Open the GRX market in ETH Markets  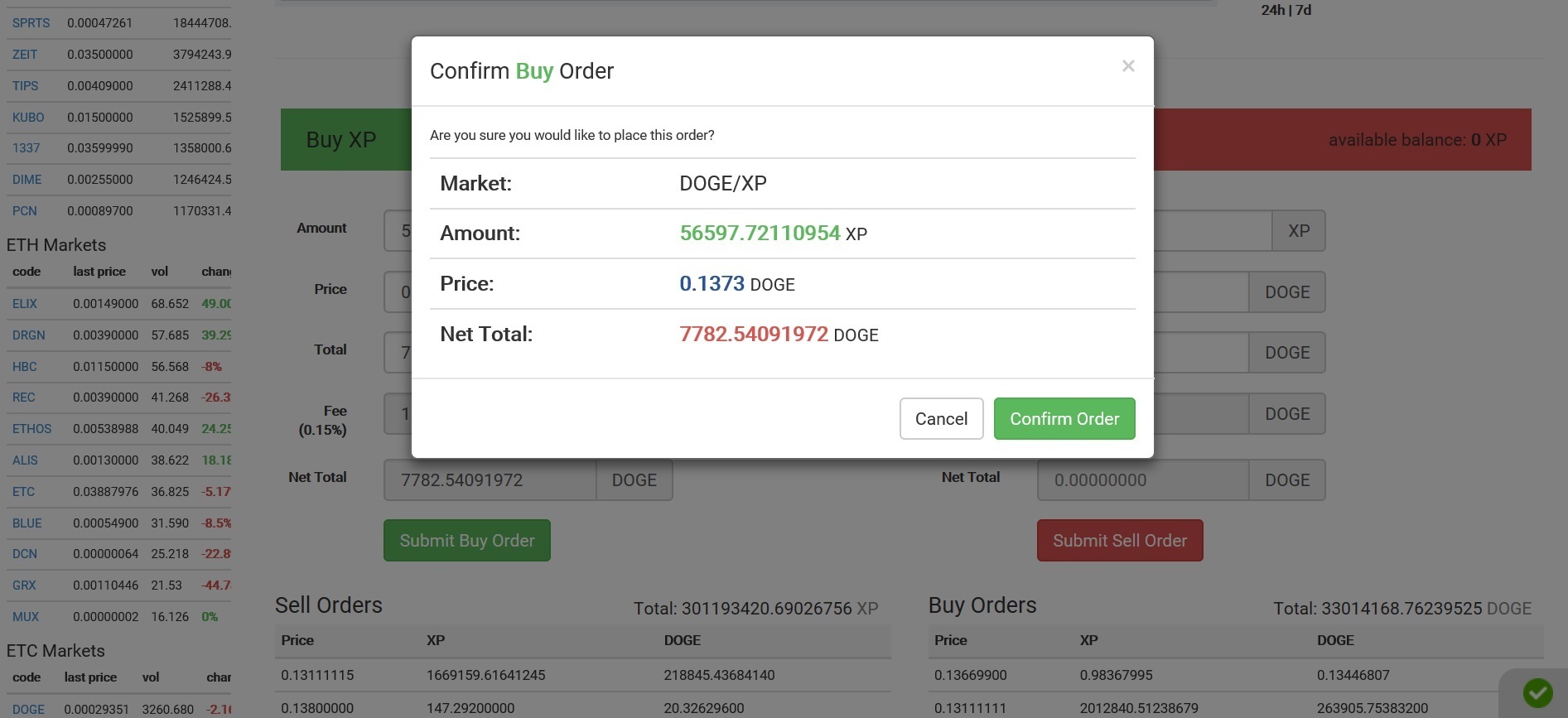click(24, 585)
